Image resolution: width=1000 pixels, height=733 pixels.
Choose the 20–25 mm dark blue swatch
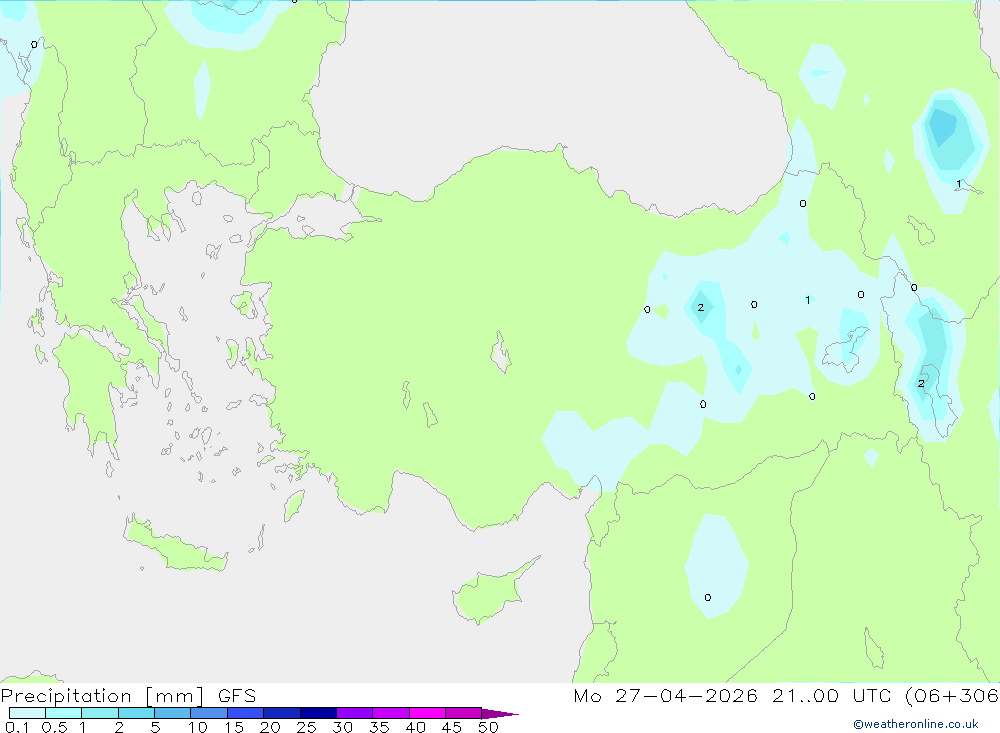pyautogui.click(x=281, y=713)
